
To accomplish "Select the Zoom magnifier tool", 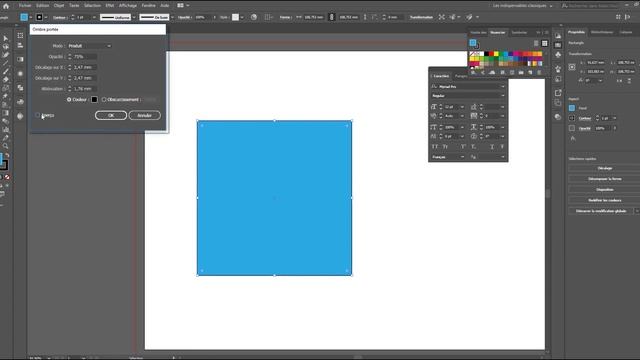I will pos(6,146).
